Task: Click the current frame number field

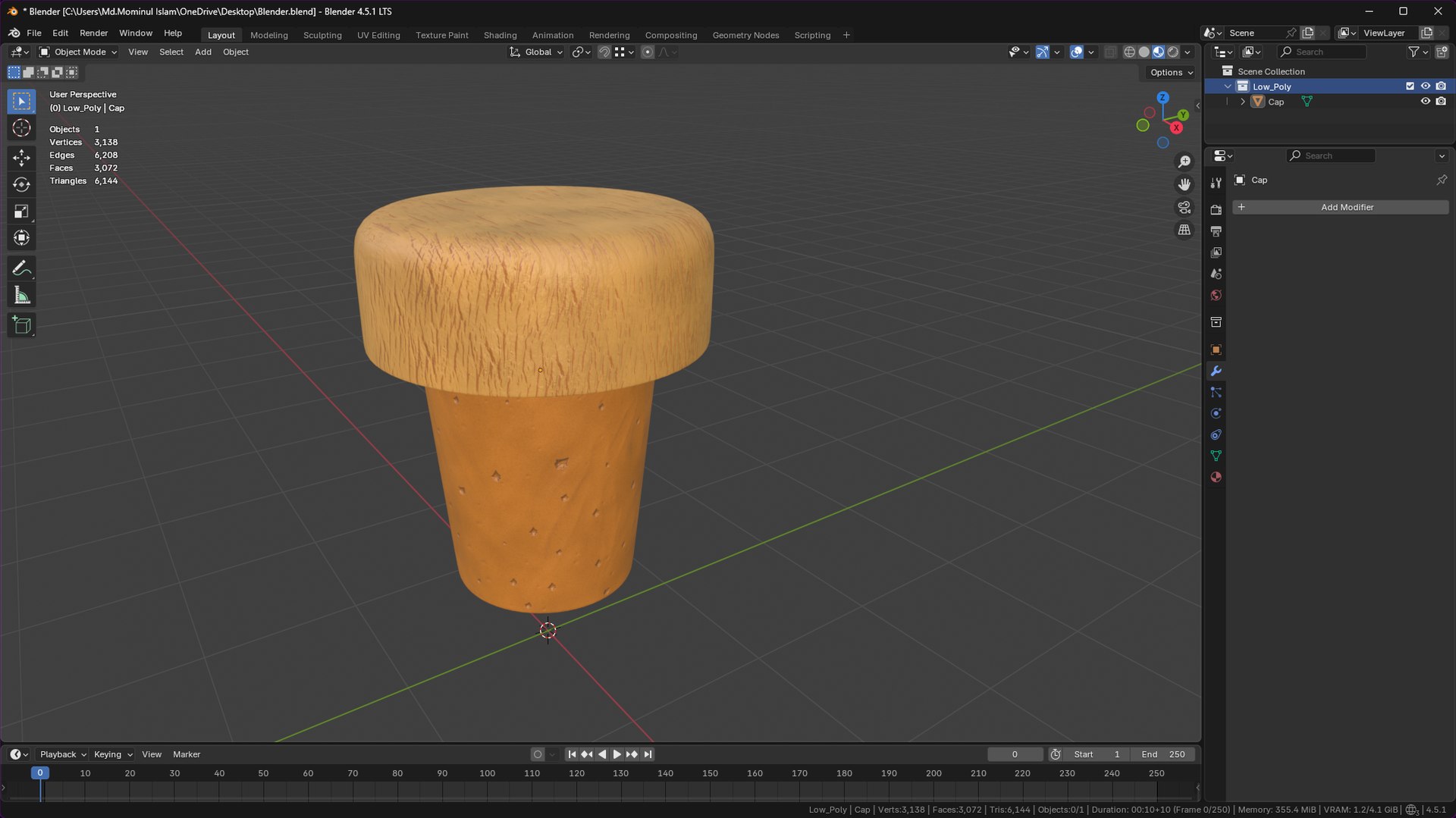Action: [1015, 754]
